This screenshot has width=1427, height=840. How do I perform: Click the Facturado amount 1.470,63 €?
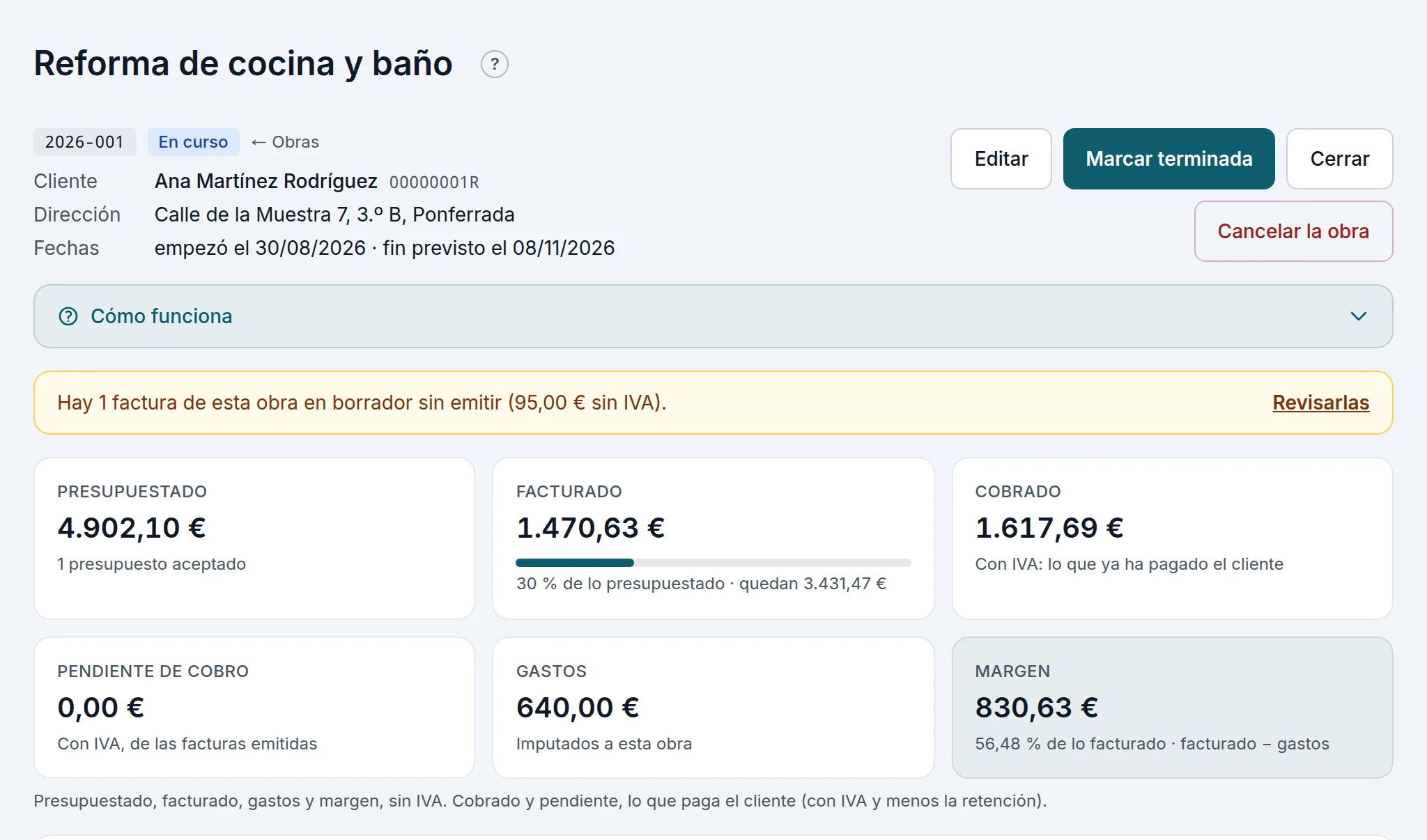pos(590,528)
